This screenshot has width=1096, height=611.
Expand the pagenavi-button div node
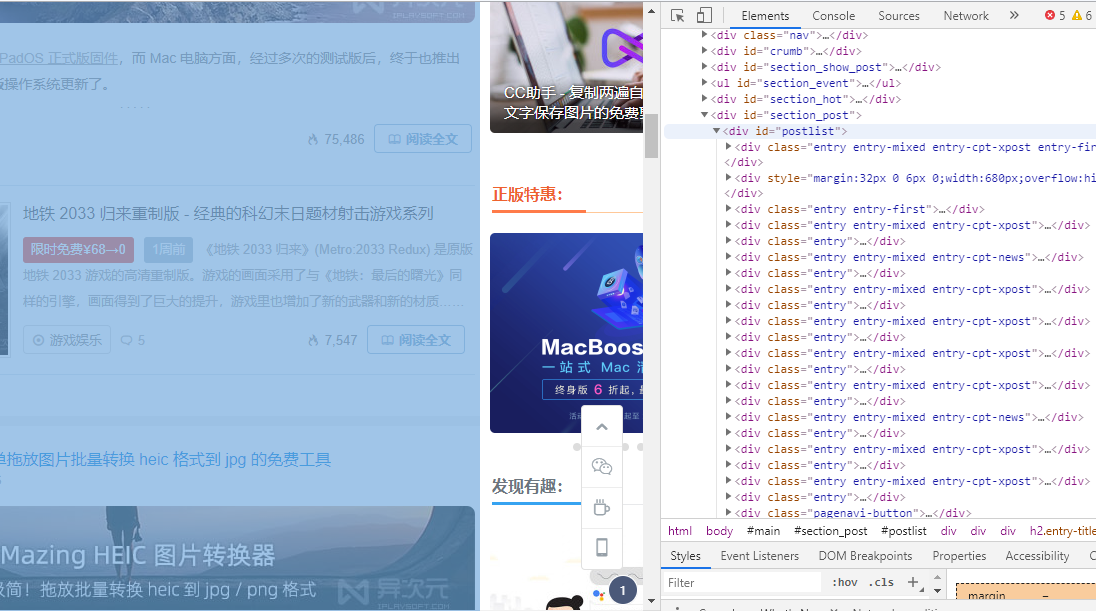729,513
